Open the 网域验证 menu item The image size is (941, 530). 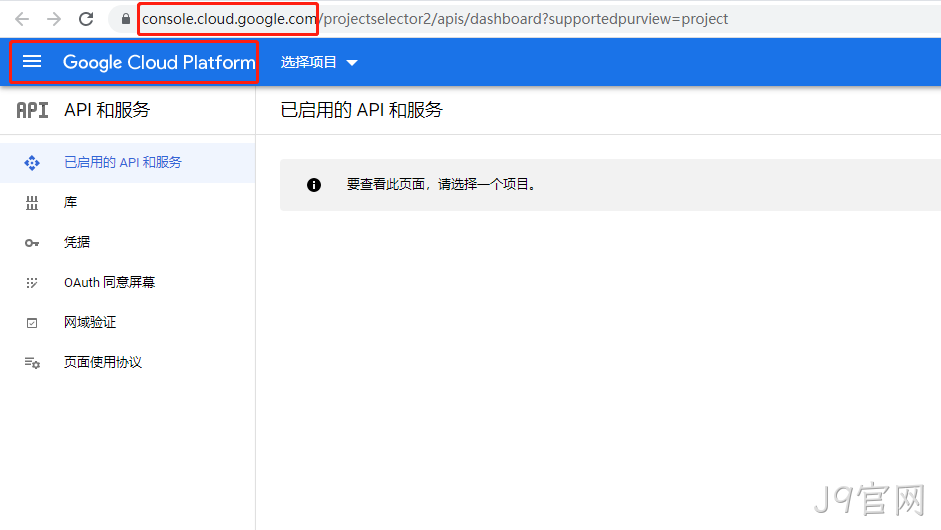(x=127, y=322)
